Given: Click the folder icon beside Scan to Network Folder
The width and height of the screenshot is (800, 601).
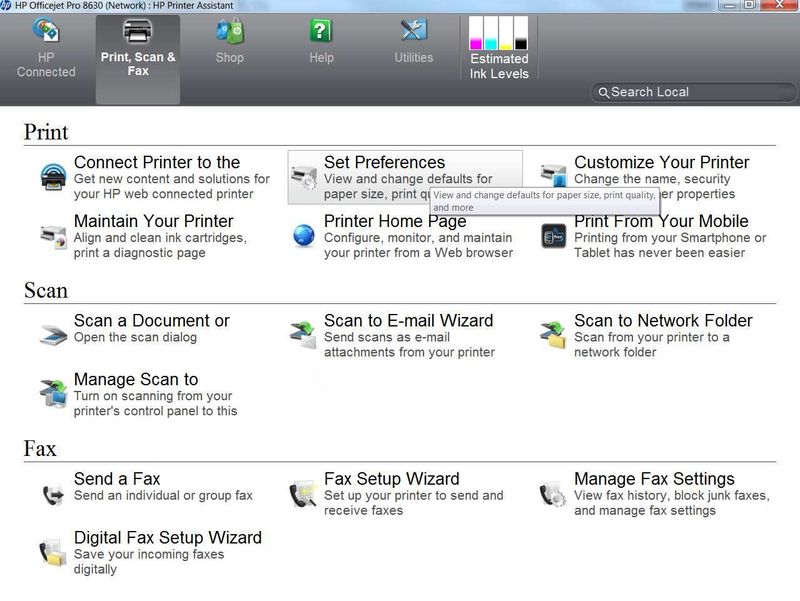Looking at the screenshot, I should click(551, 334).
